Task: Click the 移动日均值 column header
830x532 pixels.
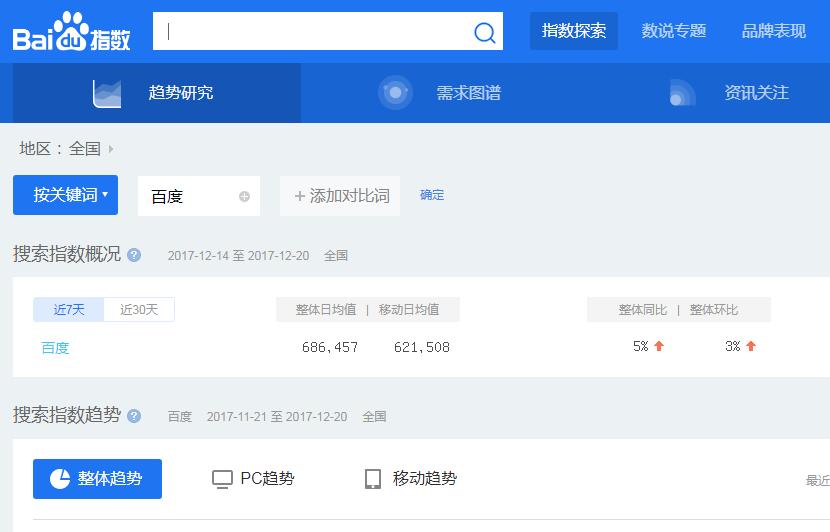Action: point(409,310)
